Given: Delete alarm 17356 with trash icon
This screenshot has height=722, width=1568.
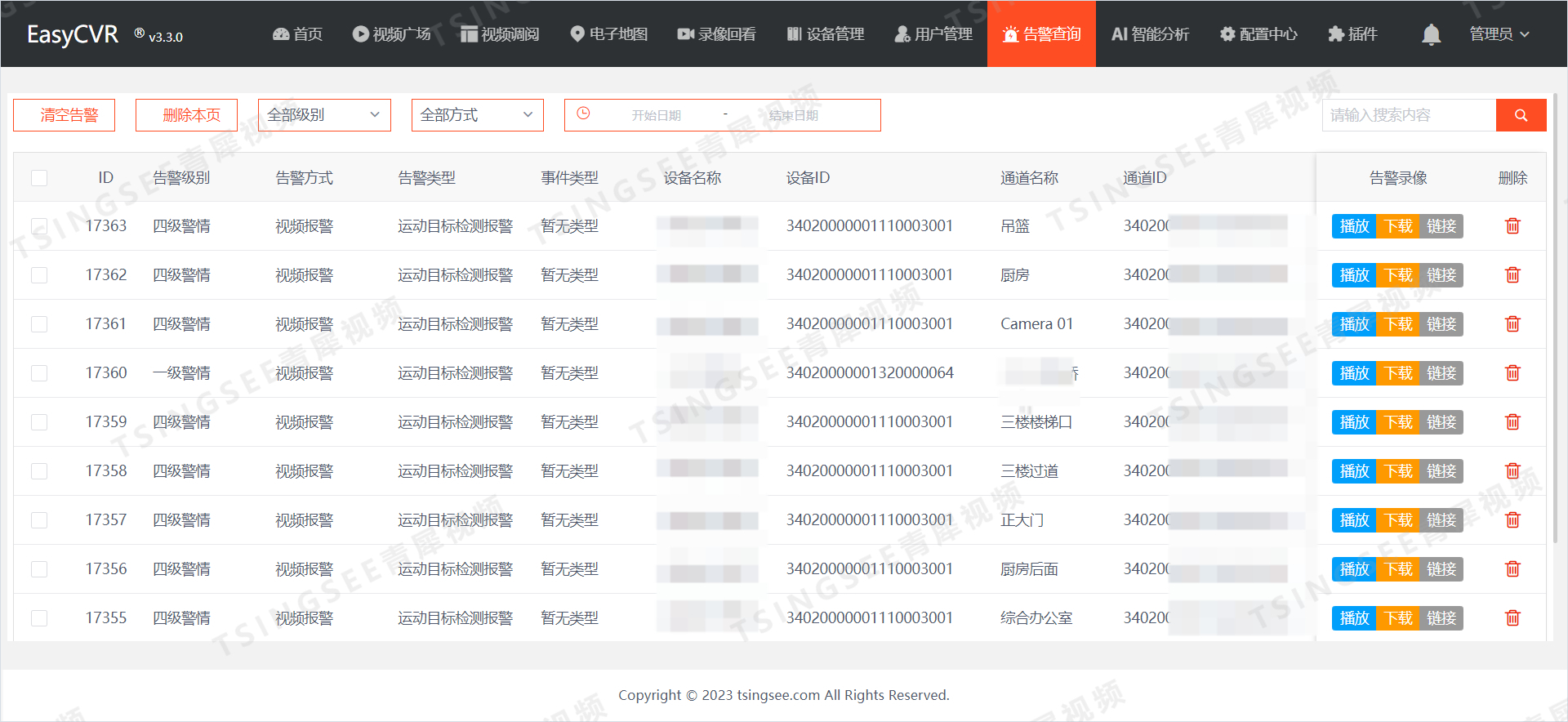Looking at the screenshot, I should [x=1512, y=569].
